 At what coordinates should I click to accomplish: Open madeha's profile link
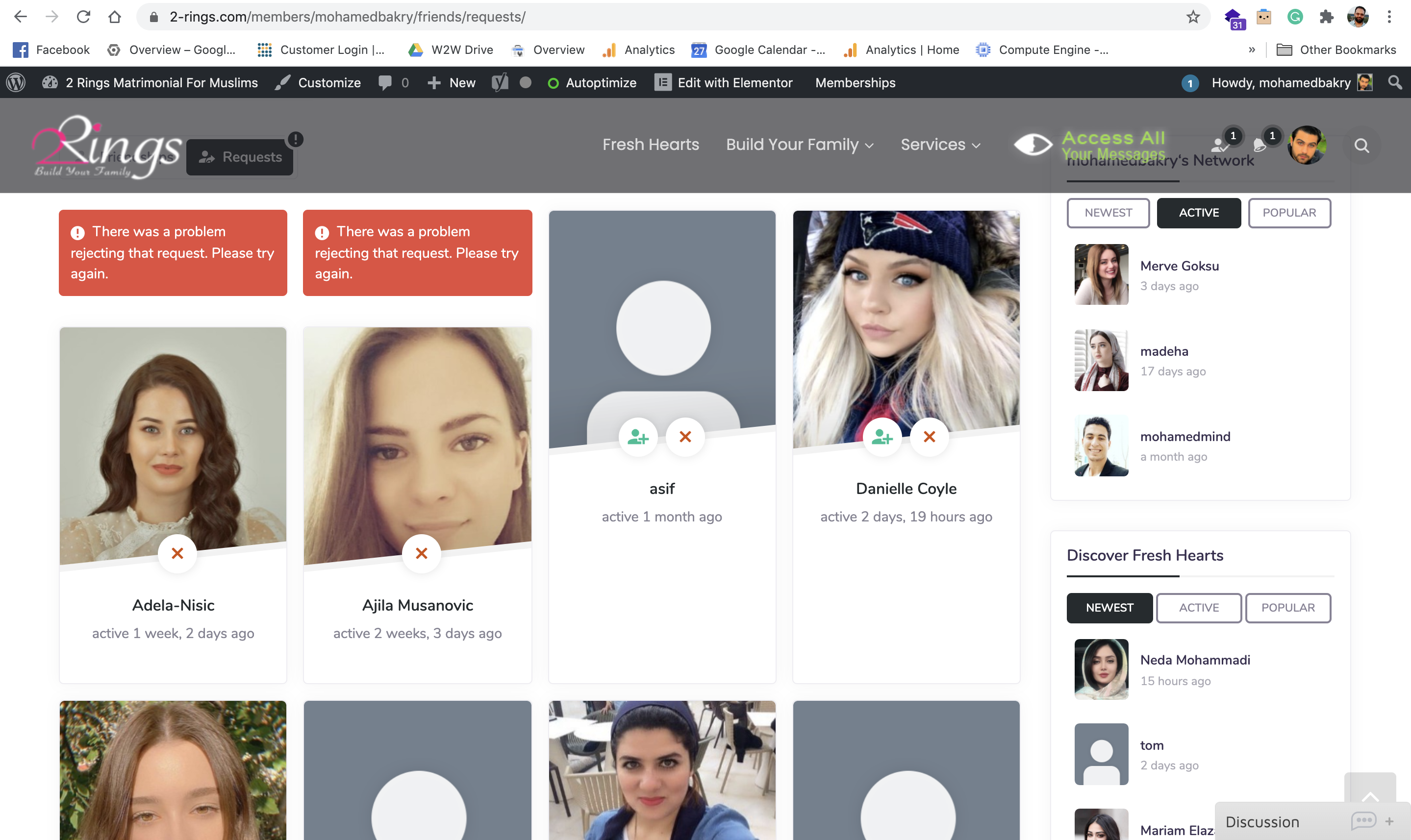pyautogui.click(x=1164, y=351)
